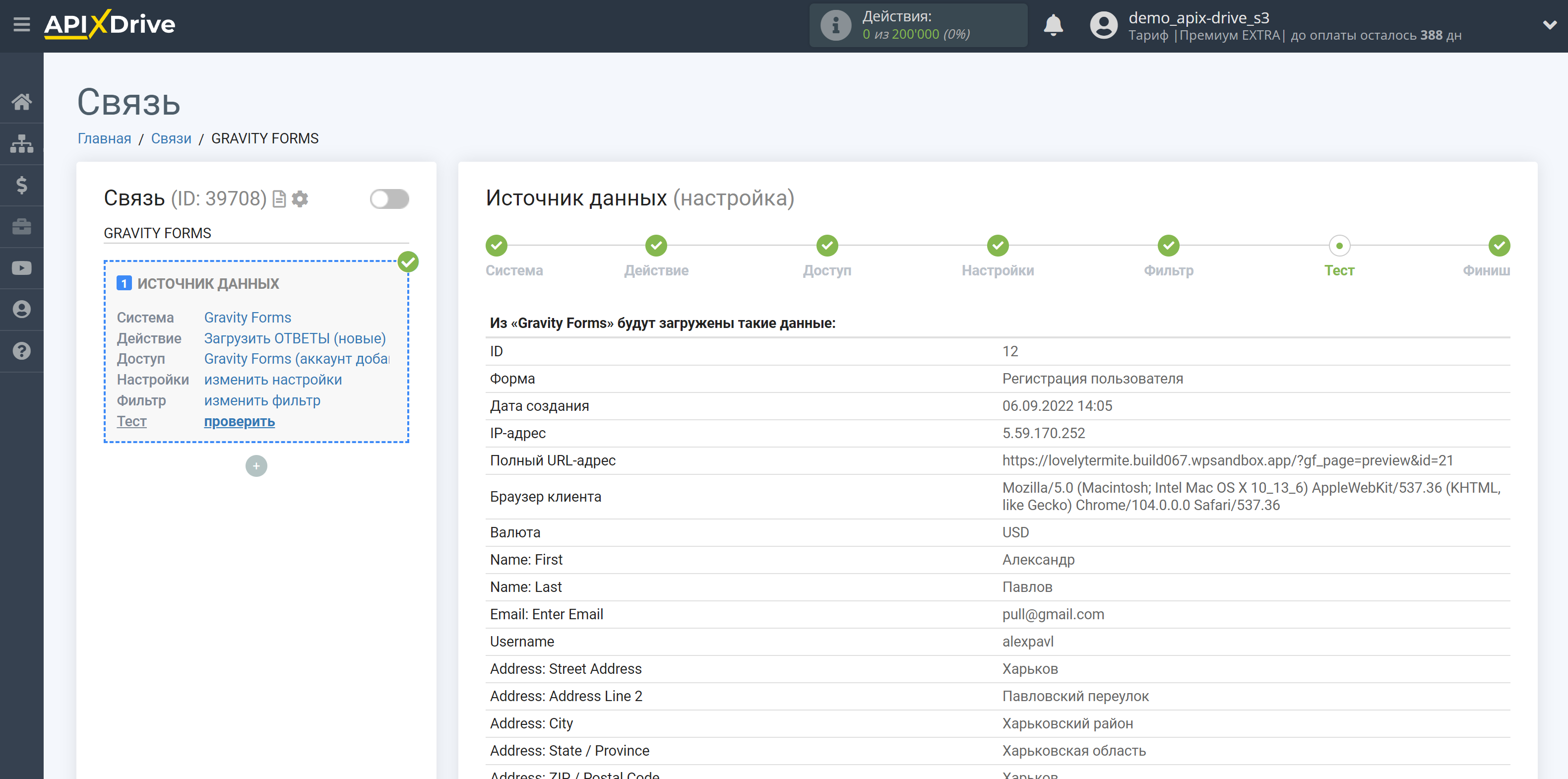This screenshot has height=779, width=1568.
Task: Click the Address: Street Address label
Action: [x=565, y=669]
